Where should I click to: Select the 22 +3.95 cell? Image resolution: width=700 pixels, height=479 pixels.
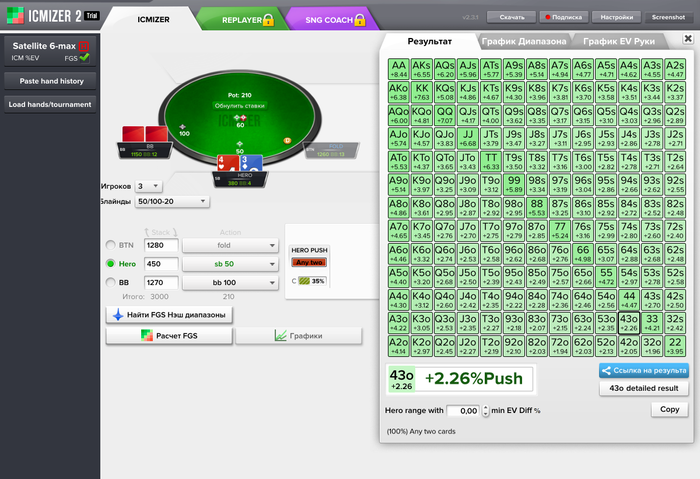[675, 346]
